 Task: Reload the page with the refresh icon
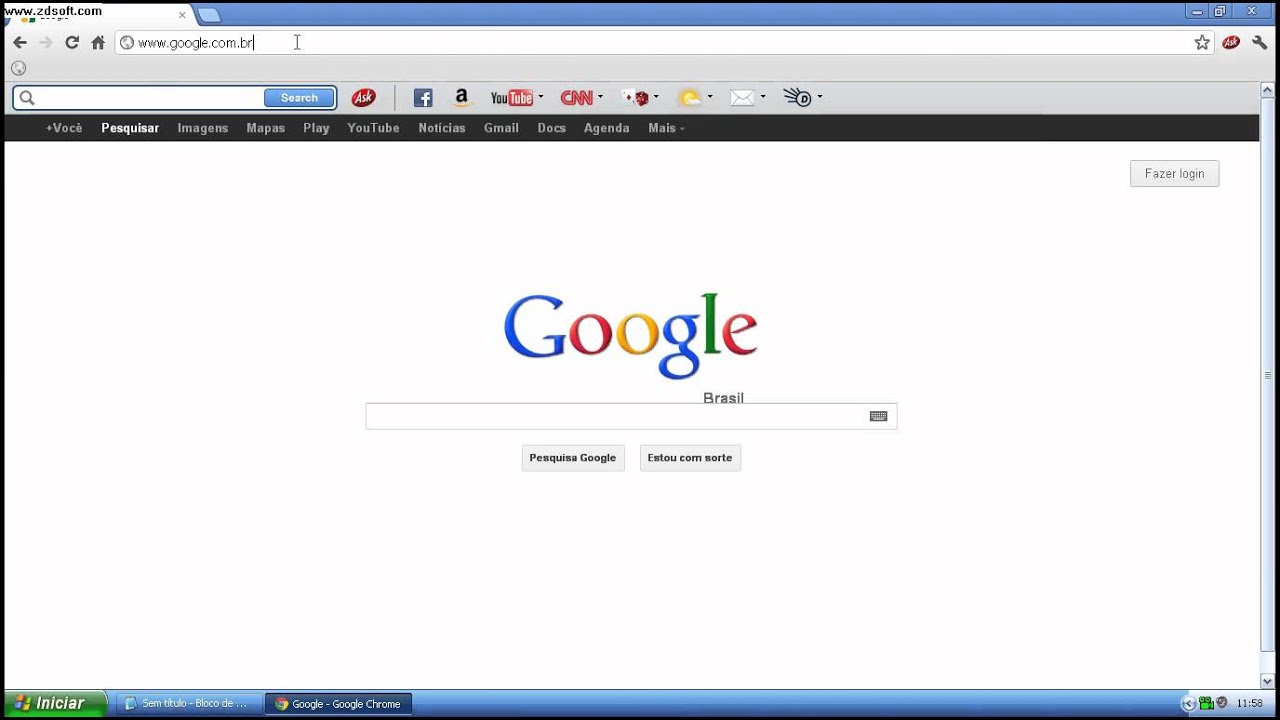72,42
